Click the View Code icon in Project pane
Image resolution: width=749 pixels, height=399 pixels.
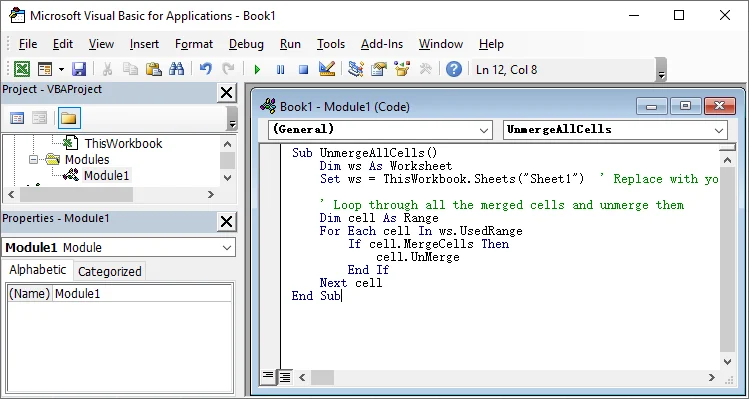17,118
